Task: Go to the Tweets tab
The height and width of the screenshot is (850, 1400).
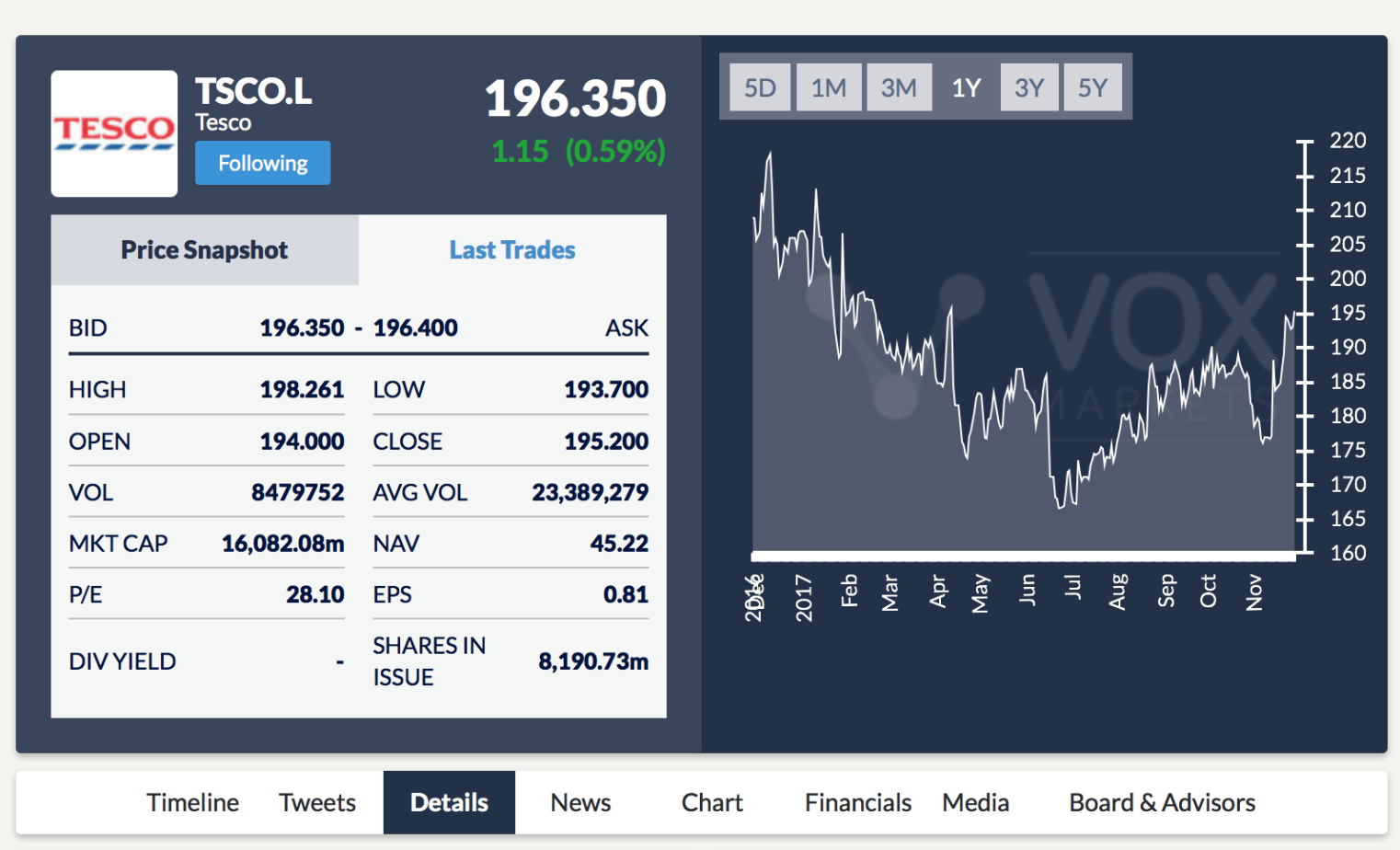Action: (317, 802)
